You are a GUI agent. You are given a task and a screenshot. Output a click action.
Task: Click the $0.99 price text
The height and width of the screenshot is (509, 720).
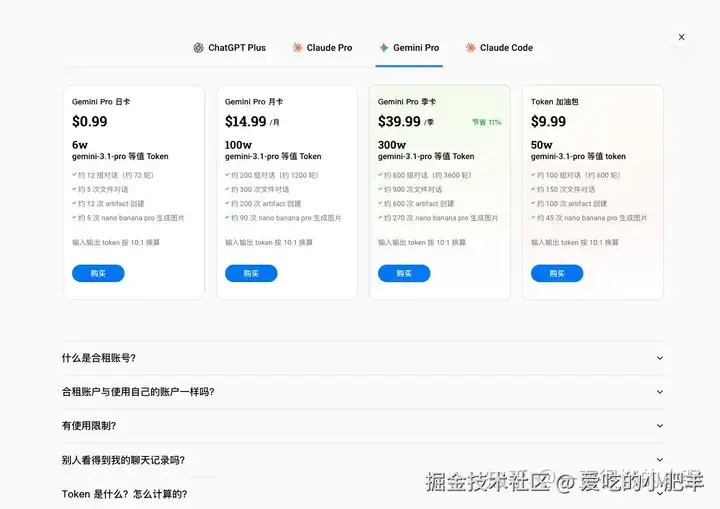(x=90, y=122)
